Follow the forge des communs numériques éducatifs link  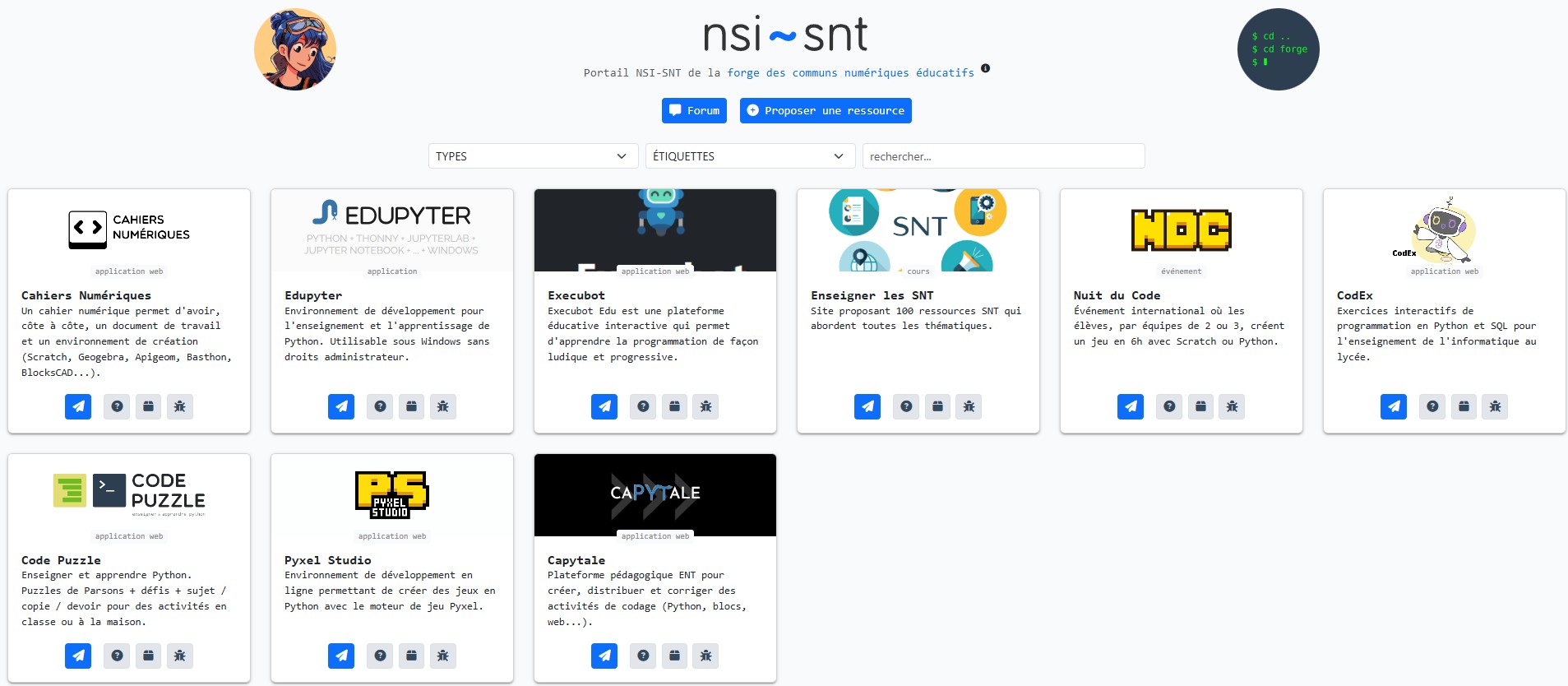pos(850,73)
